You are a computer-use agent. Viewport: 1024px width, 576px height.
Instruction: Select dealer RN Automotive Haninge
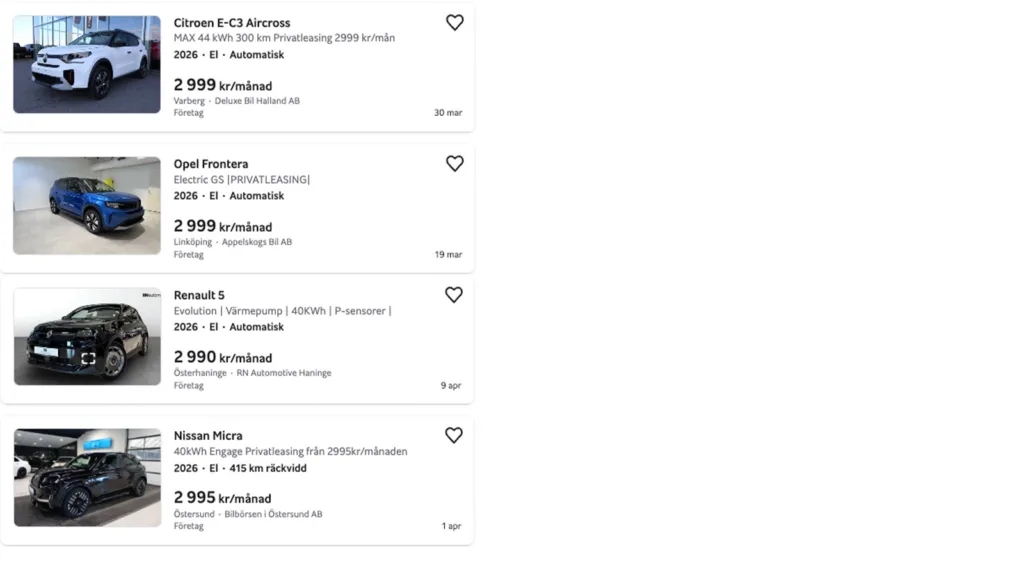284,373
